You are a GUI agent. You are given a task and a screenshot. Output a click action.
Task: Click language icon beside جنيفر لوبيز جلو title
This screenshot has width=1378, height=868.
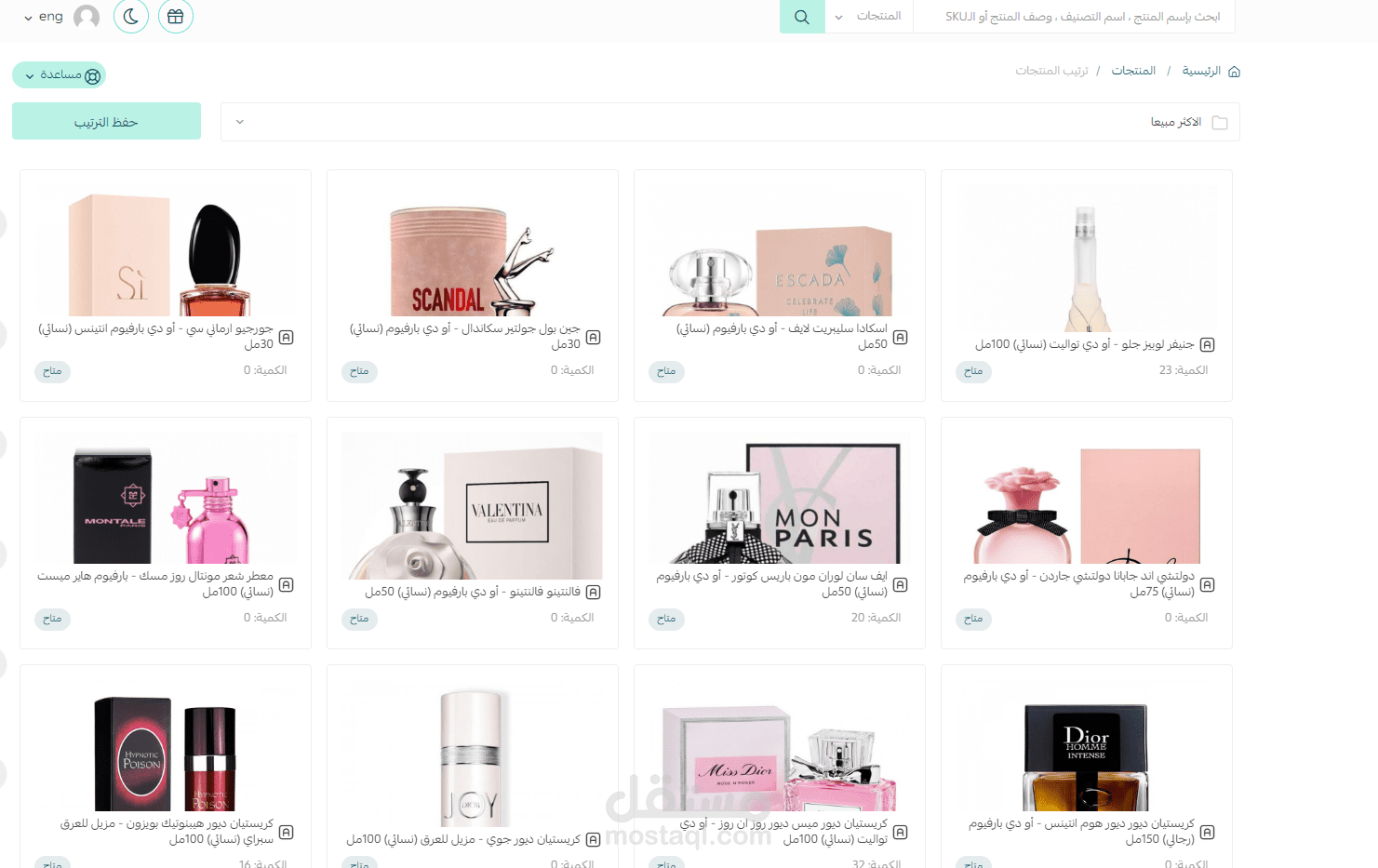(x=1208, y=344)
